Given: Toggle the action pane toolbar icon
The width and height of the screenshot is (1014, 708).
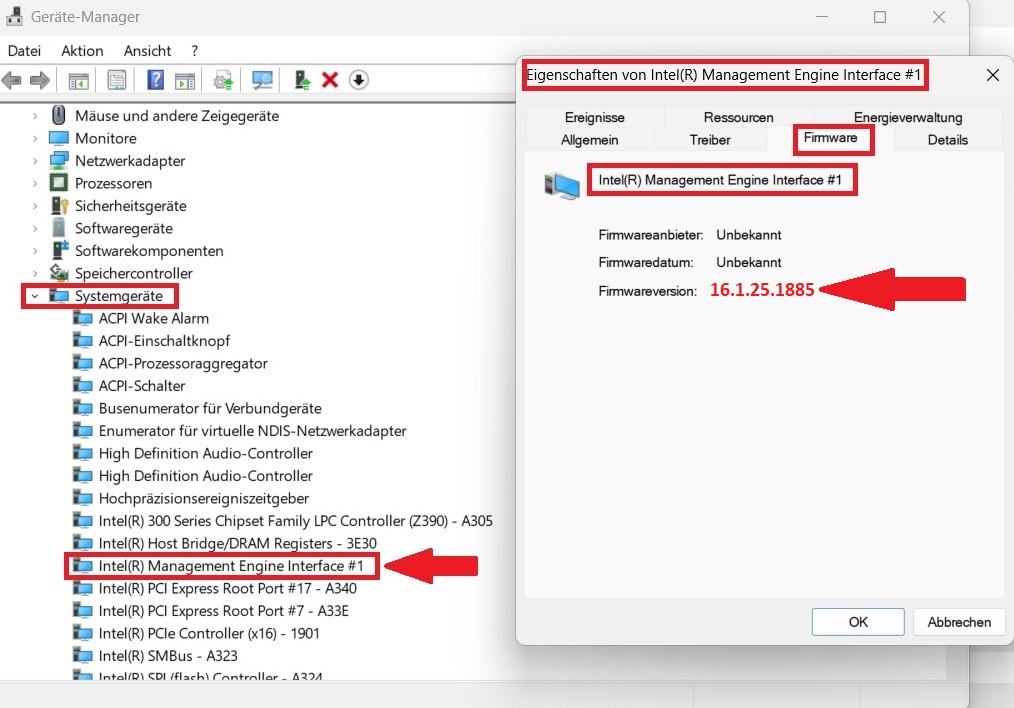Looking at the screenshot, I should click(x=185, y=80).
